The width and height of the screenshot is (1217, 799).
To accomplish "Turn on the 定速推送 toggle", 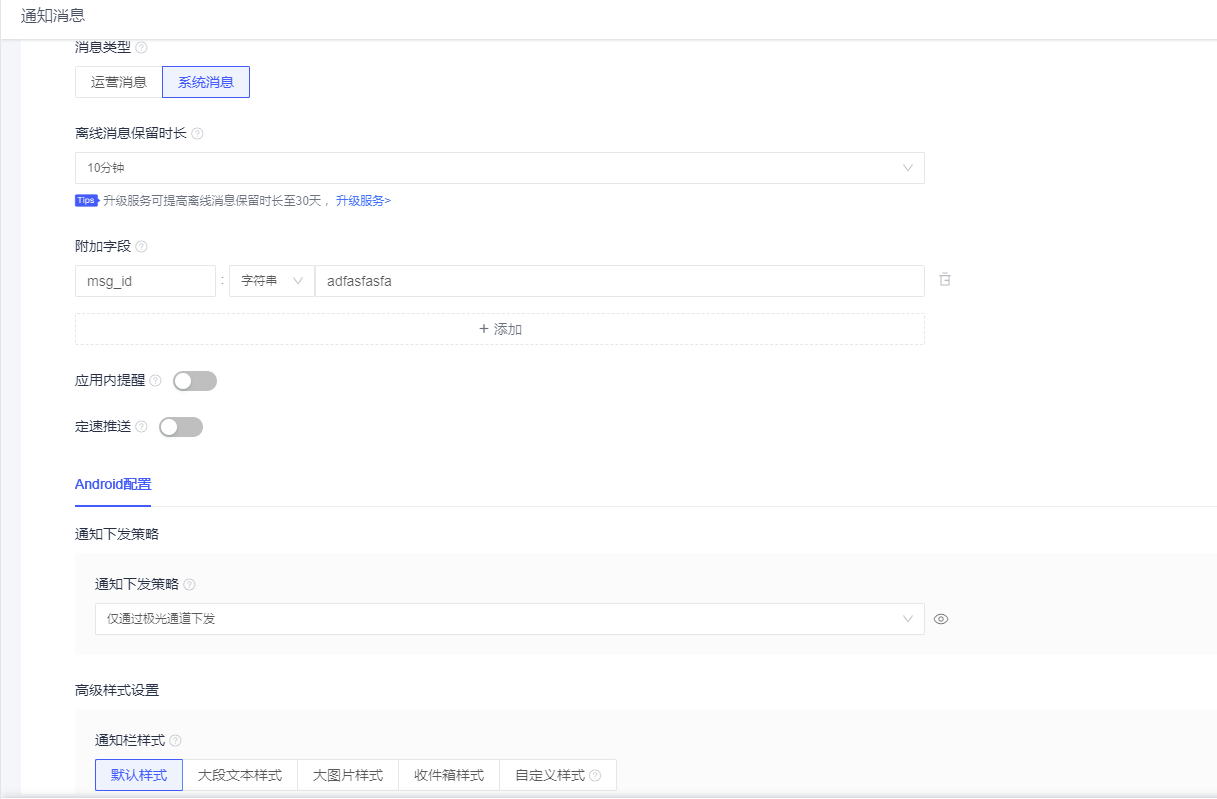I will click(181, 427).
